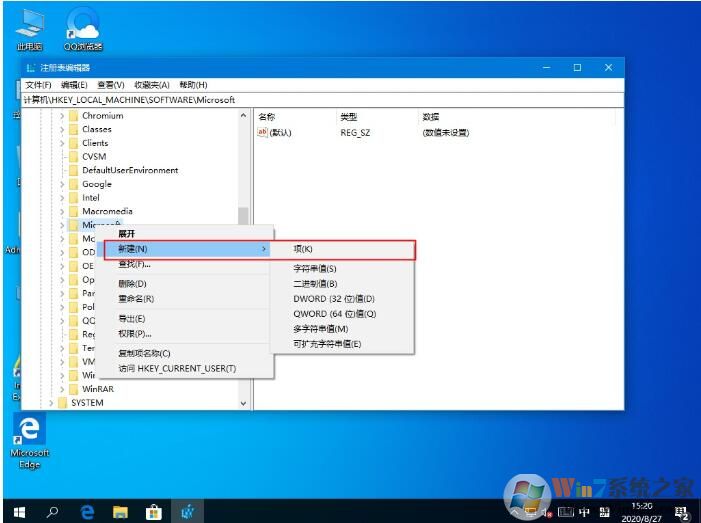
Task: Click the registry path address bar
Action: pos(322,100)
